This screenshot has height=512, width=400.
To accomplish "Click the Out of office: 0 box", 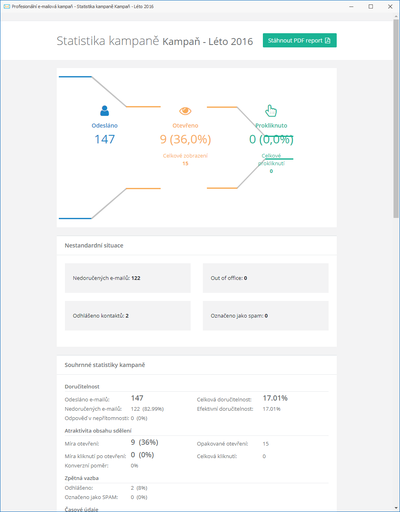I will (x=266, y=278).
